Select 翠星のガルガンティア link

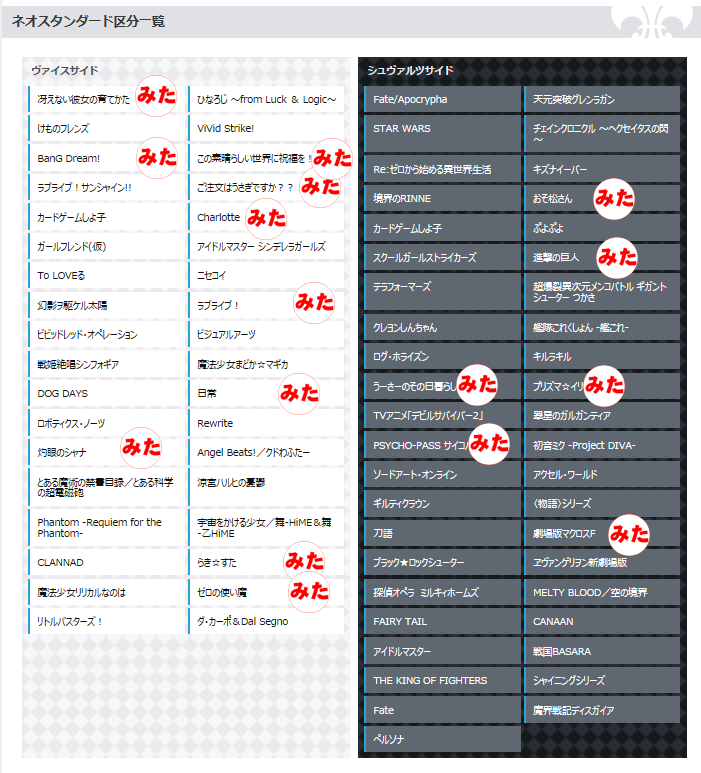(602, 416)
